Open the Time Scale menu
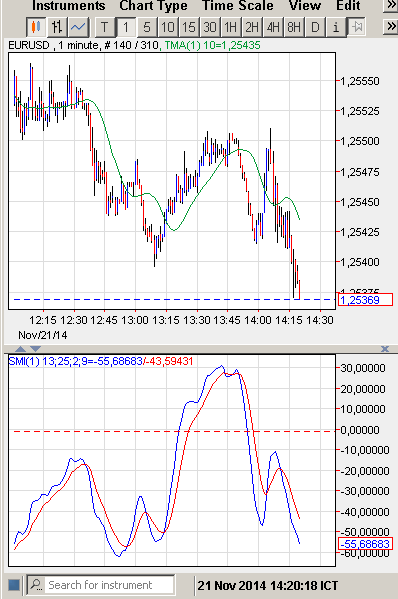The height and width of the screenshot is (599, 398). (x=238, y=6)
